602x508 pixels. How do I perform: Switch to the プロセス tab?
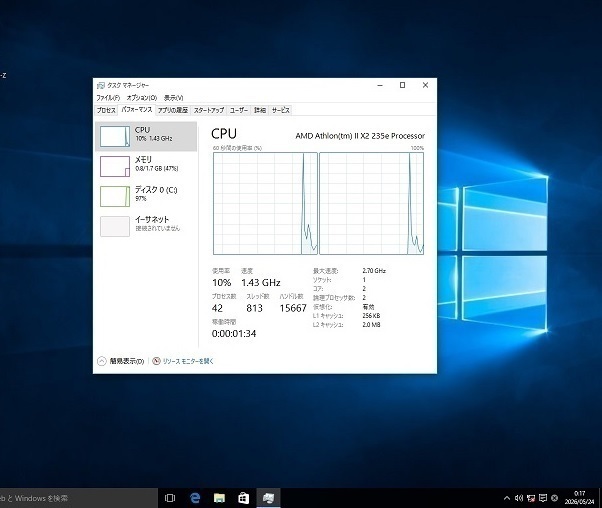106,110
